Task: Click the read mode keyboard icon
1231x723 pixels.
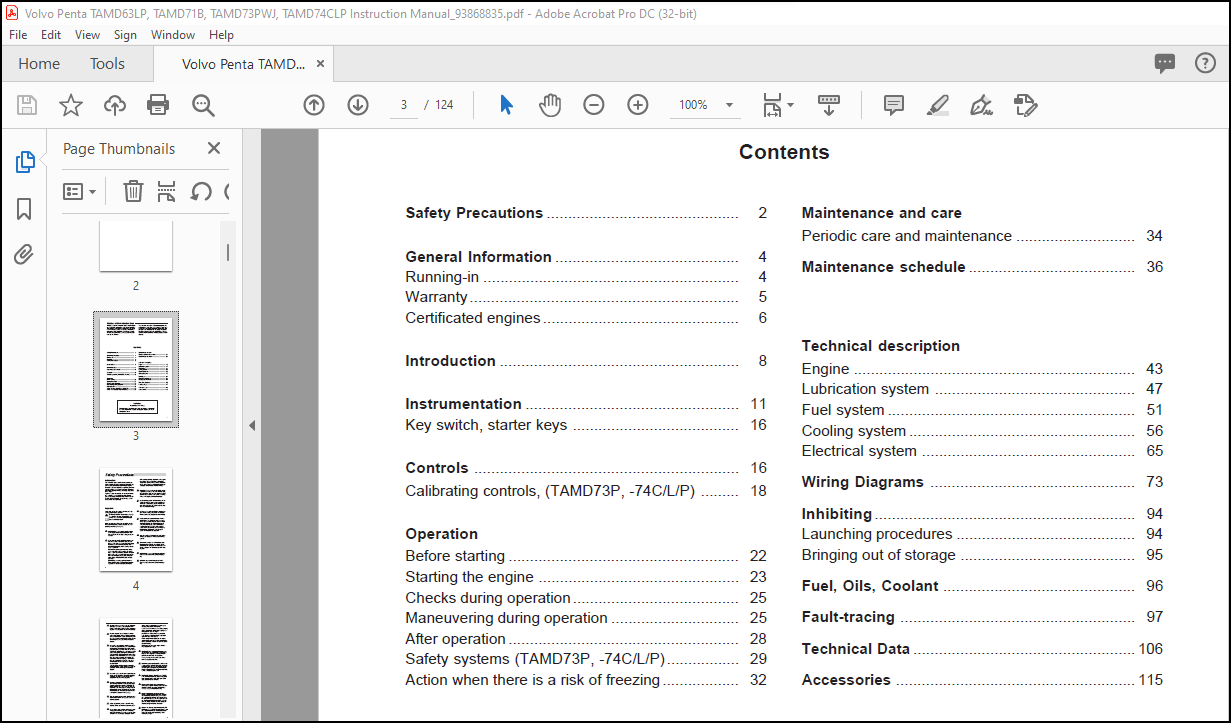Action: coord(829,105)
